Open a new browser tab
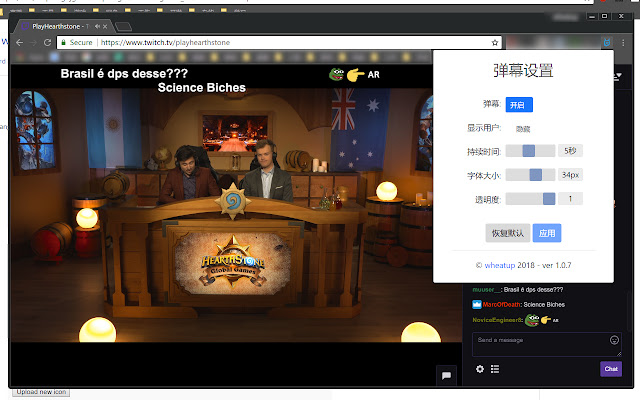 (x=123, y=27)
